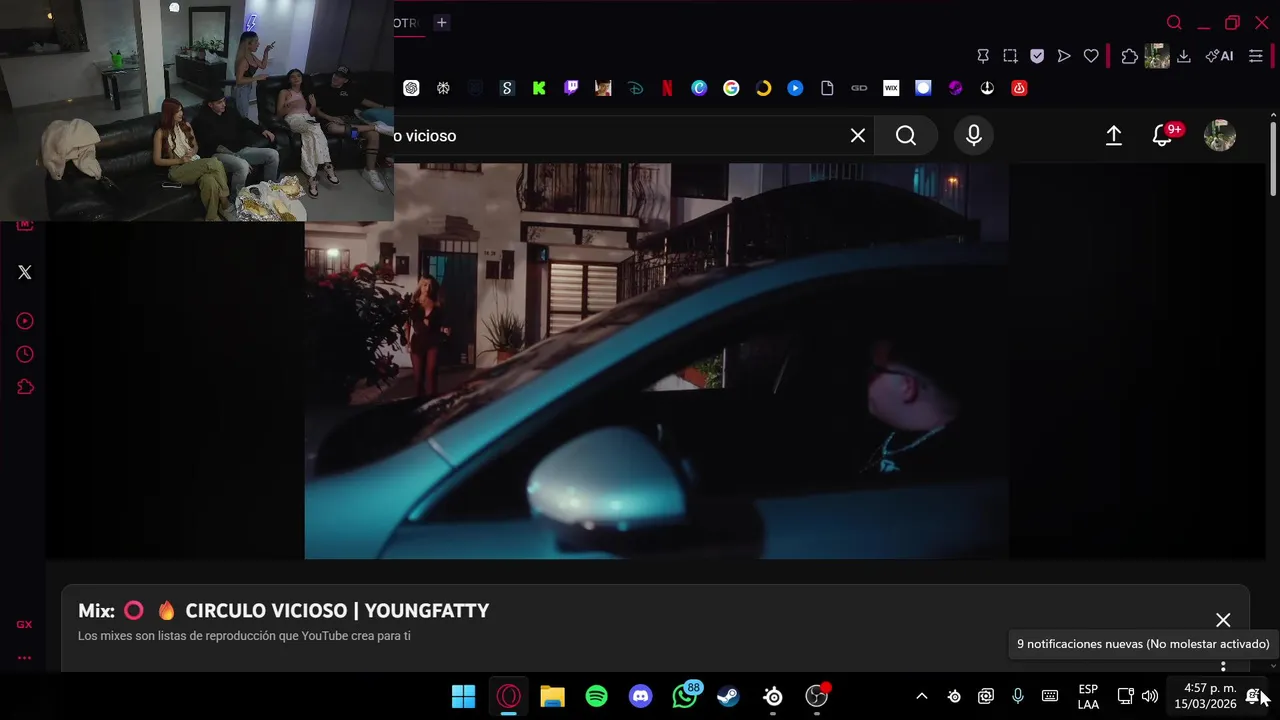1280x720 pixels.
Task: Open the Wix bookmark icon
Action: [x=891, y=88]
